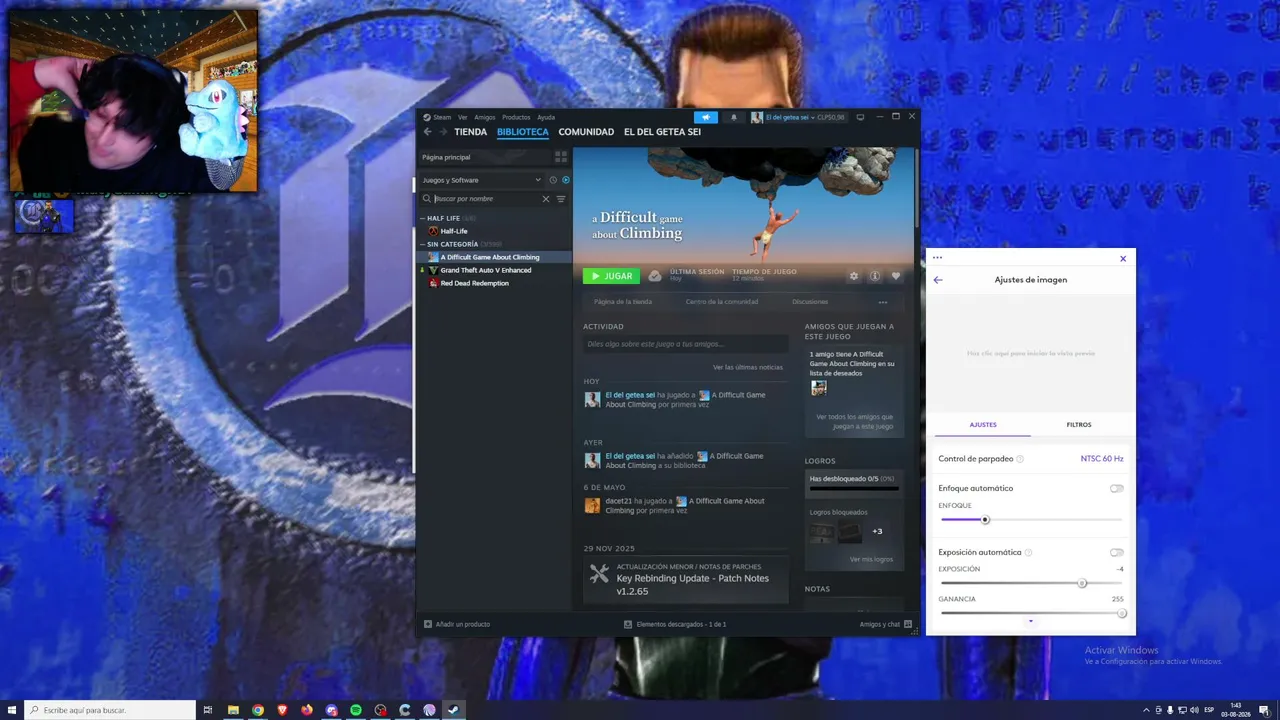This screenshot has height=720, width=1280.
Task: Show info about Exposición automática
Action: click(1028, 552)
